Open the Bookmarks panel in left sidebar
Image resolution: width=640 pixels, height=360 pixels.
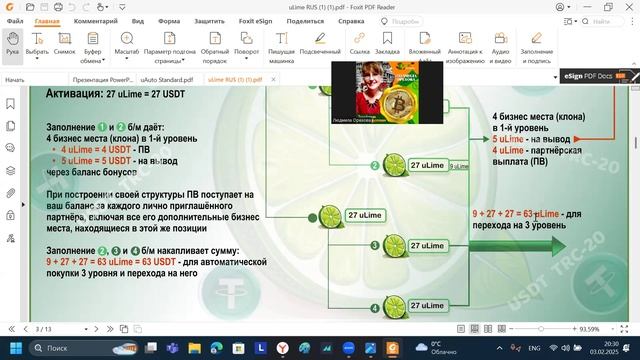click(11, 104)
